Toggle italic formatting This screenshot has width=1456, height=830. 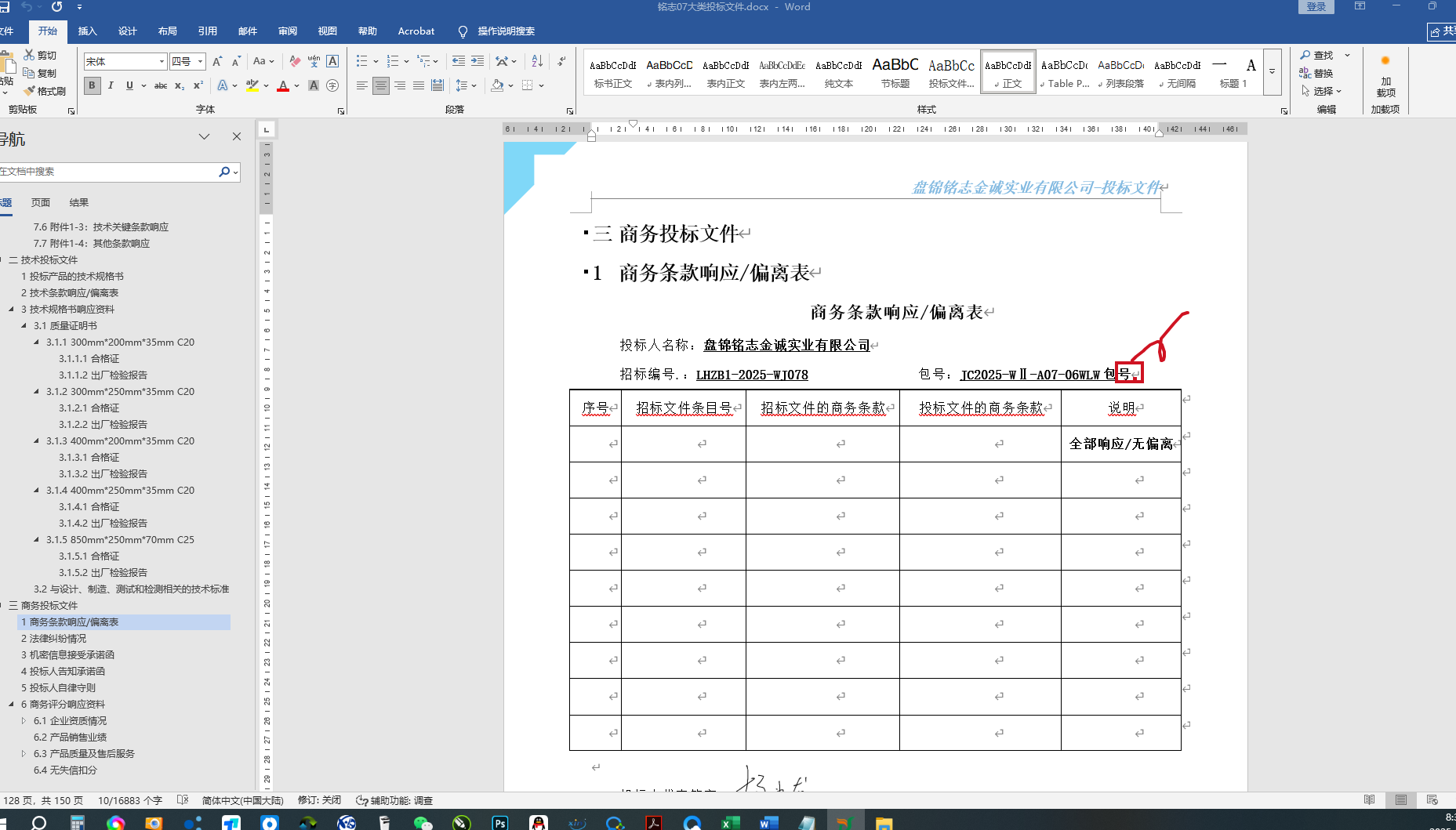(111, 85)
